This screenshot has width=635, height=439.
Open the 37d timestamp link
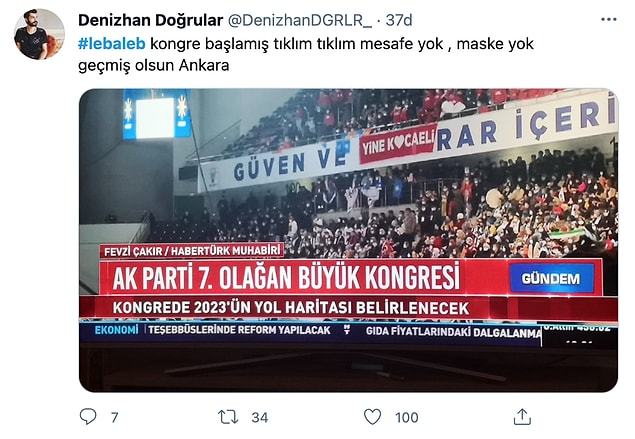(398, 20)
